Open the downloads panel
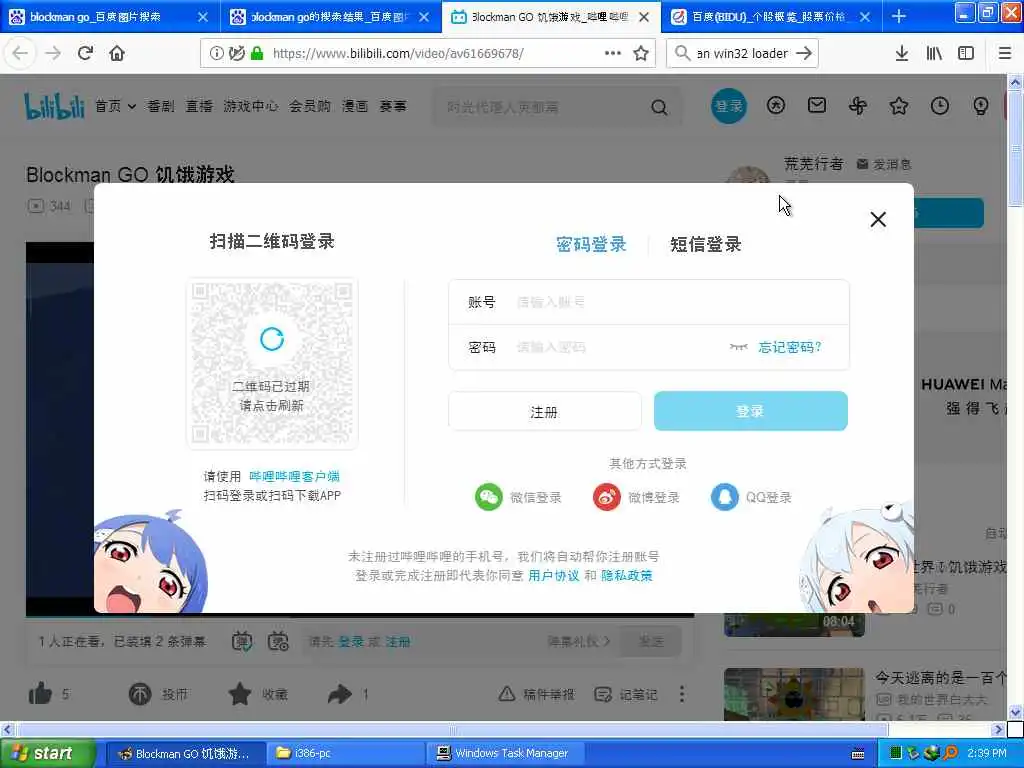 tap(901, 54)
